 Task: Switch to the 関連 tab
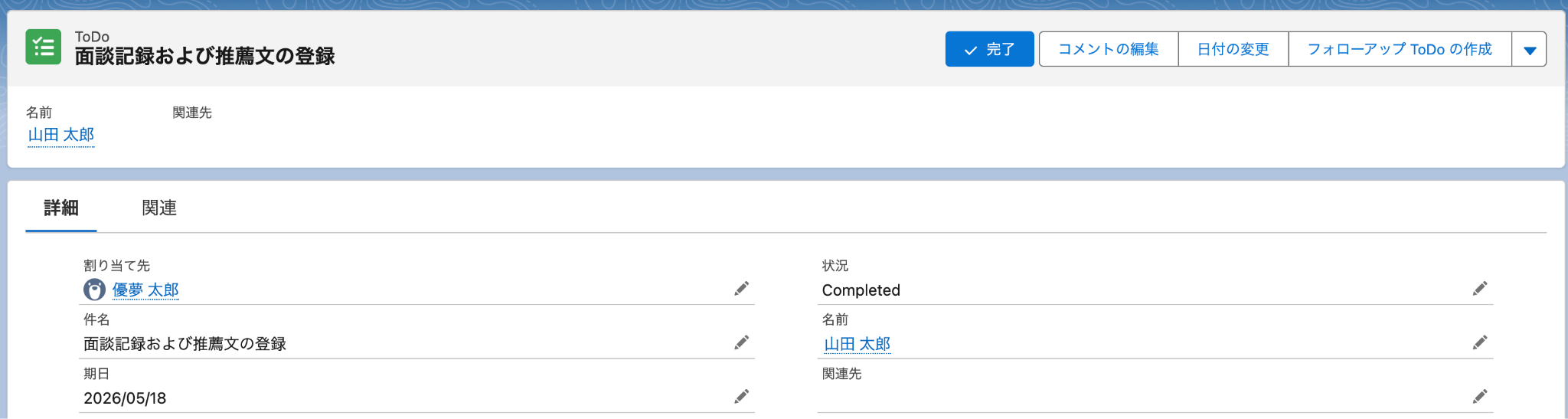tap(159, 208)
